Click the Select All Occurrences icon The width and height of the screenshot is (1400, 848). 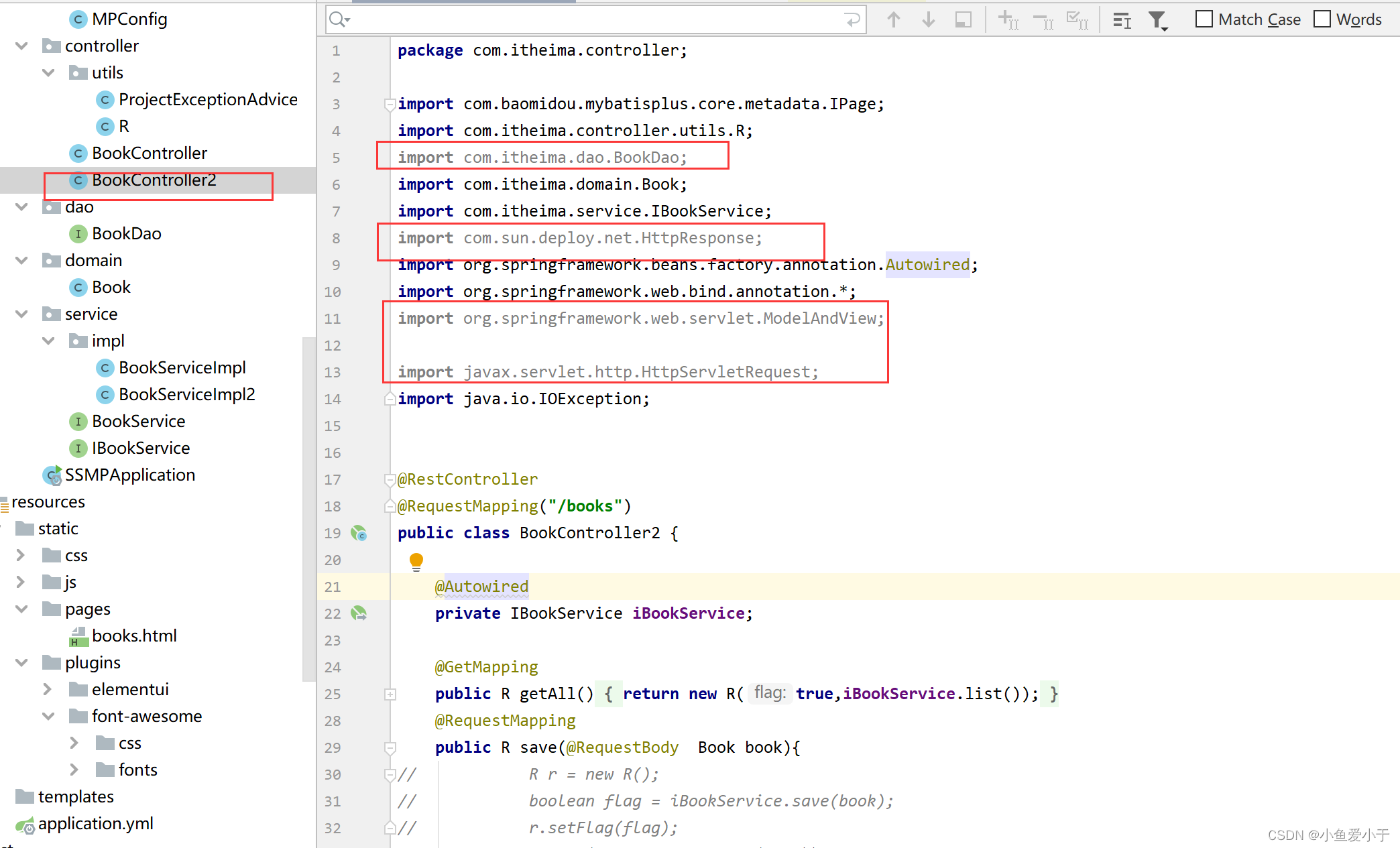[1077, 19]
